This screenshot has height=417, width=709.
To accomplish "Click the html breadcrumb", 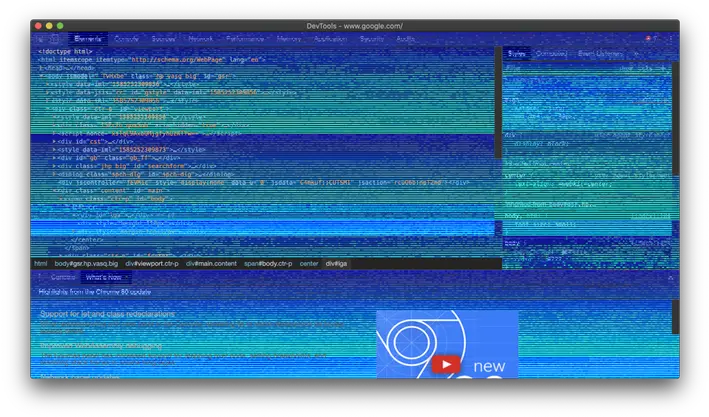I will [x=41, y=264].
